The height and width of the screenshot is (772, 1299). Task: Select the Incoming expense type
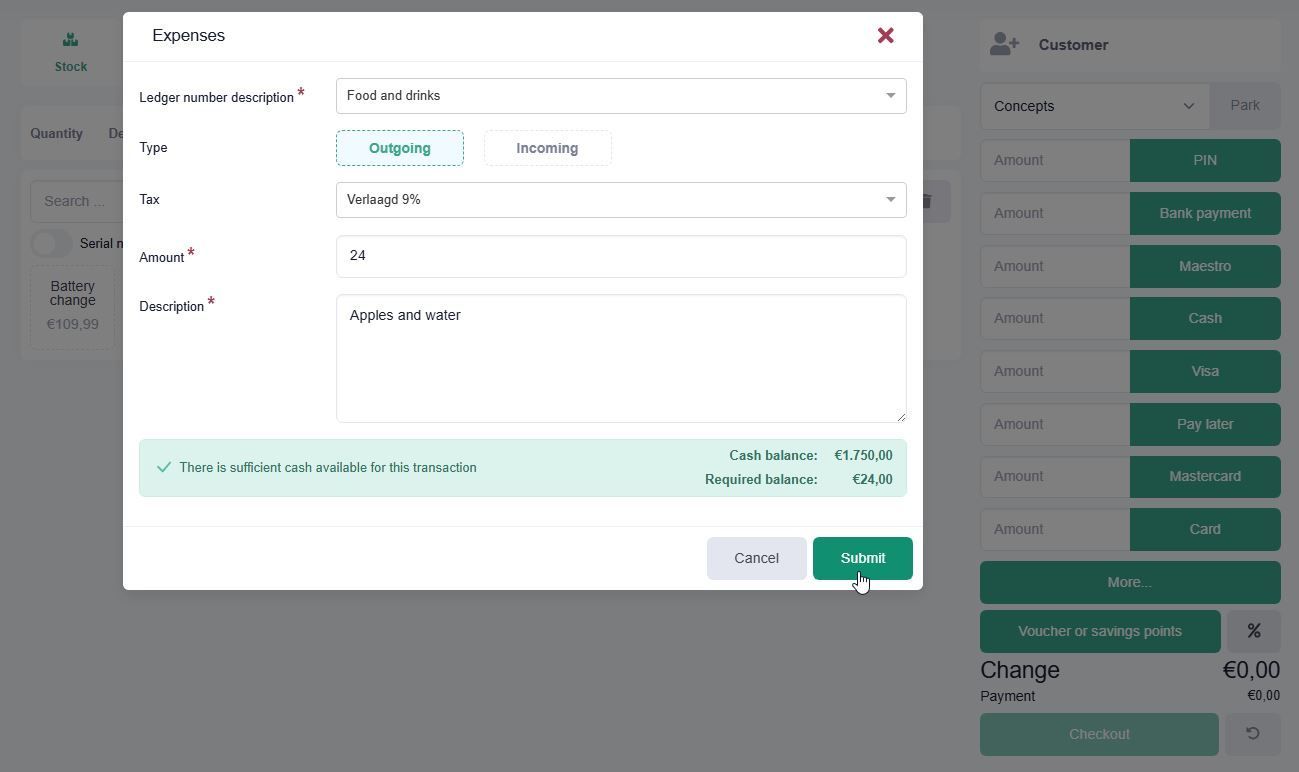[547, 148]
